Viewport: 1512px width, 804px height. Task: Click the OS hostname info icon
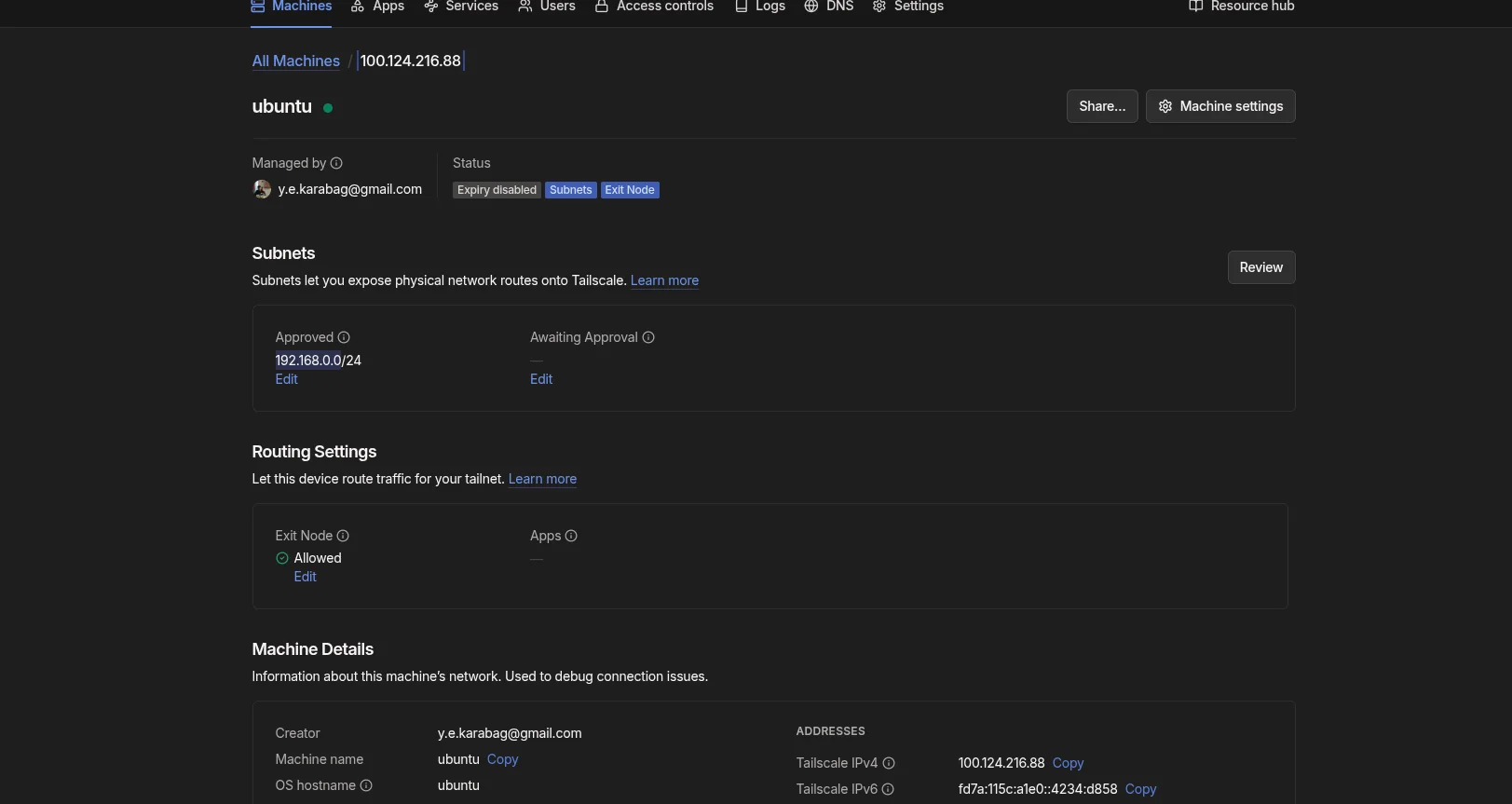click(x=366, y=785)
